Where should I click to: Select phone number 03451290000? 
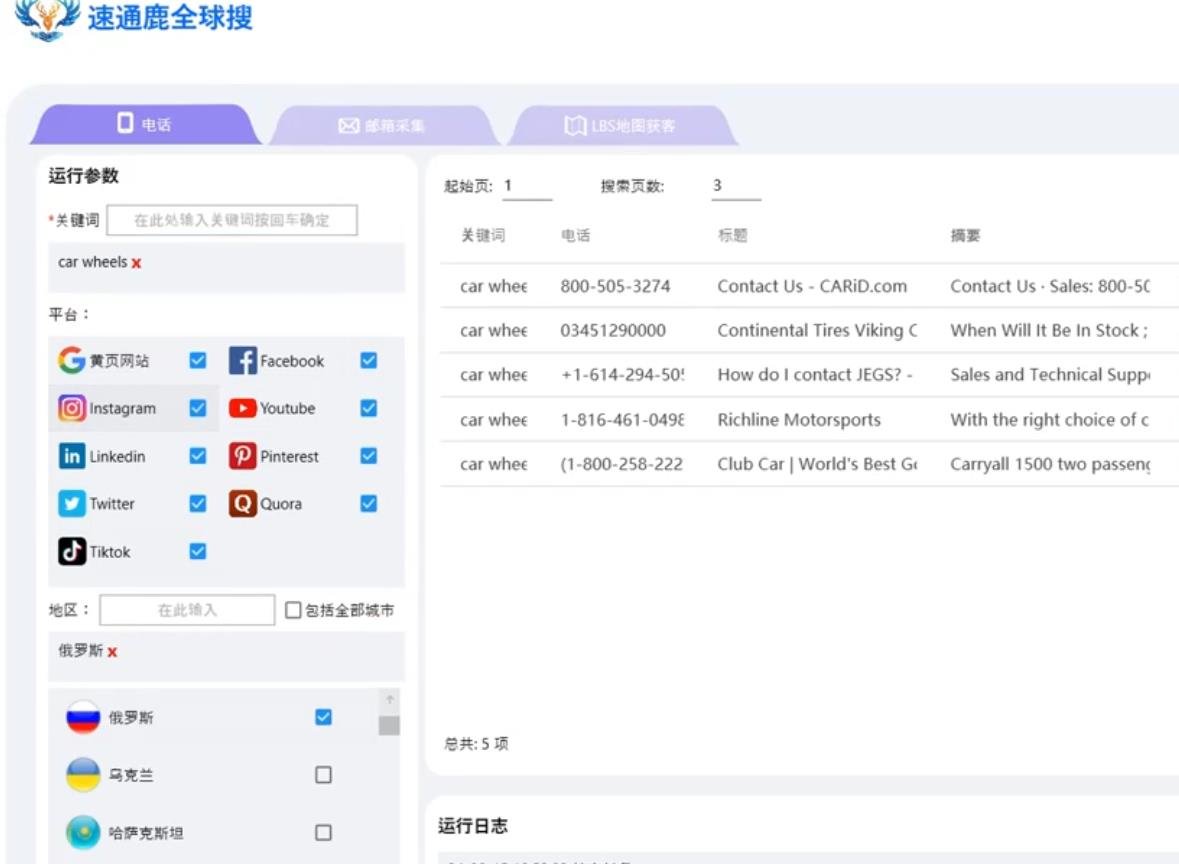613,330
